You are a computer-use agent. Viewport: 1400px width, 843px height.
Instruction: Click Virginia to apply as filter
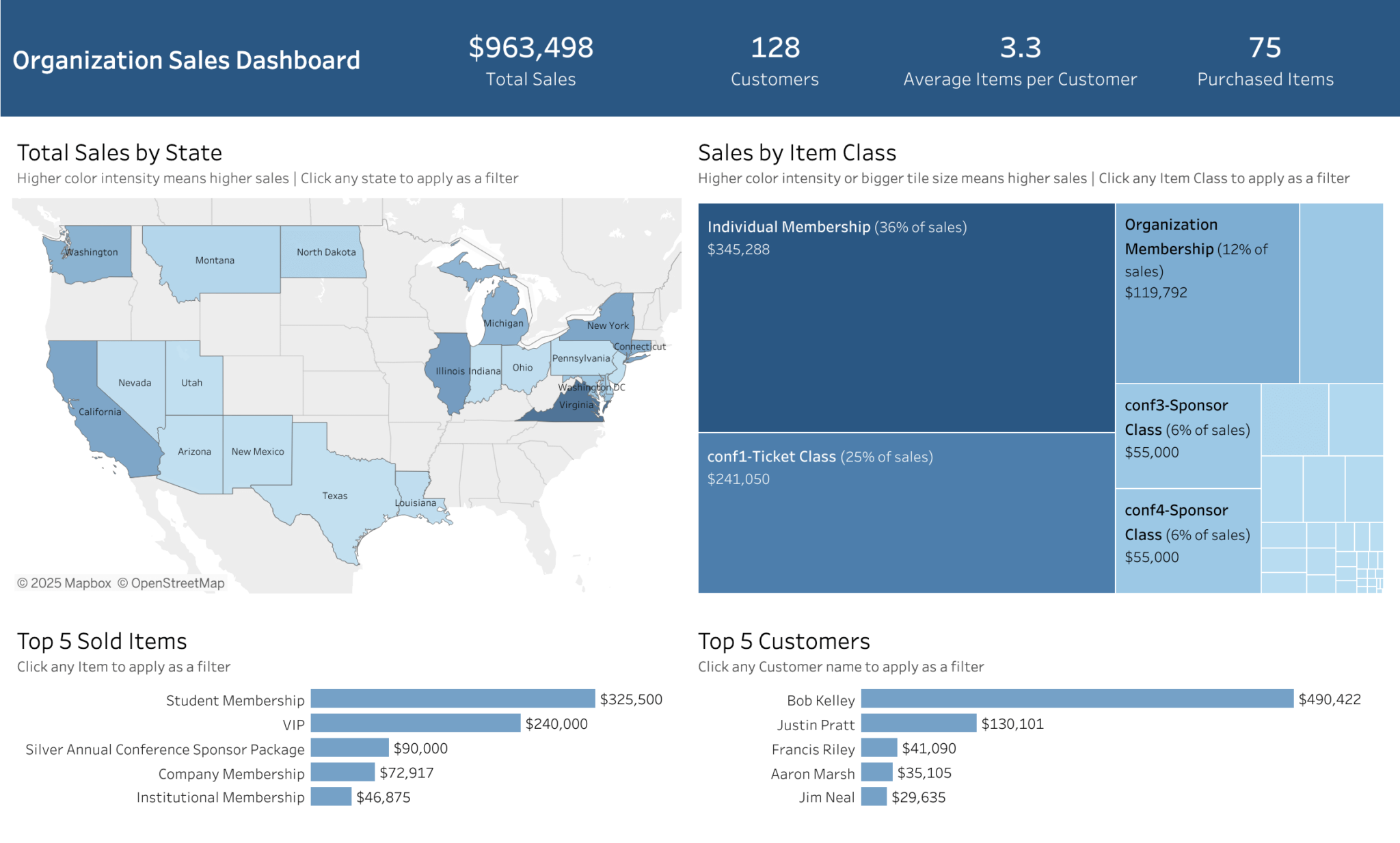[x=574, y=405]
